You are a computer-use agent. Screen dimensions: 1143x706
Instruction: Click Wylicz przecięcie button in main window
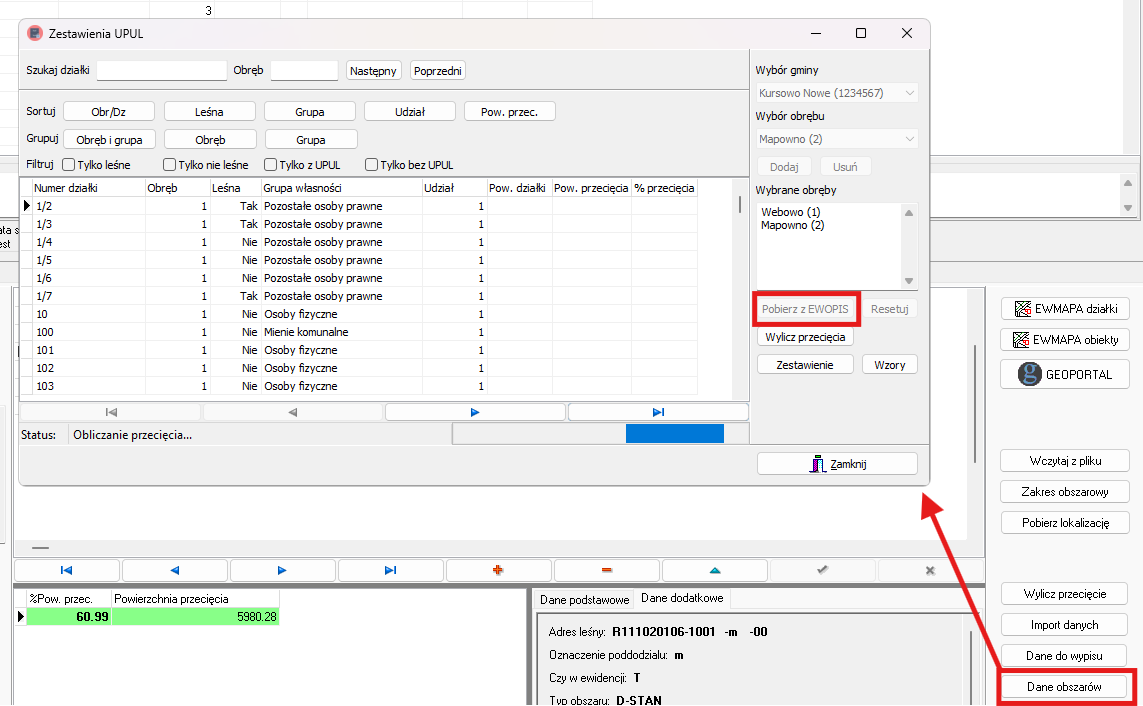[1064, 594]
